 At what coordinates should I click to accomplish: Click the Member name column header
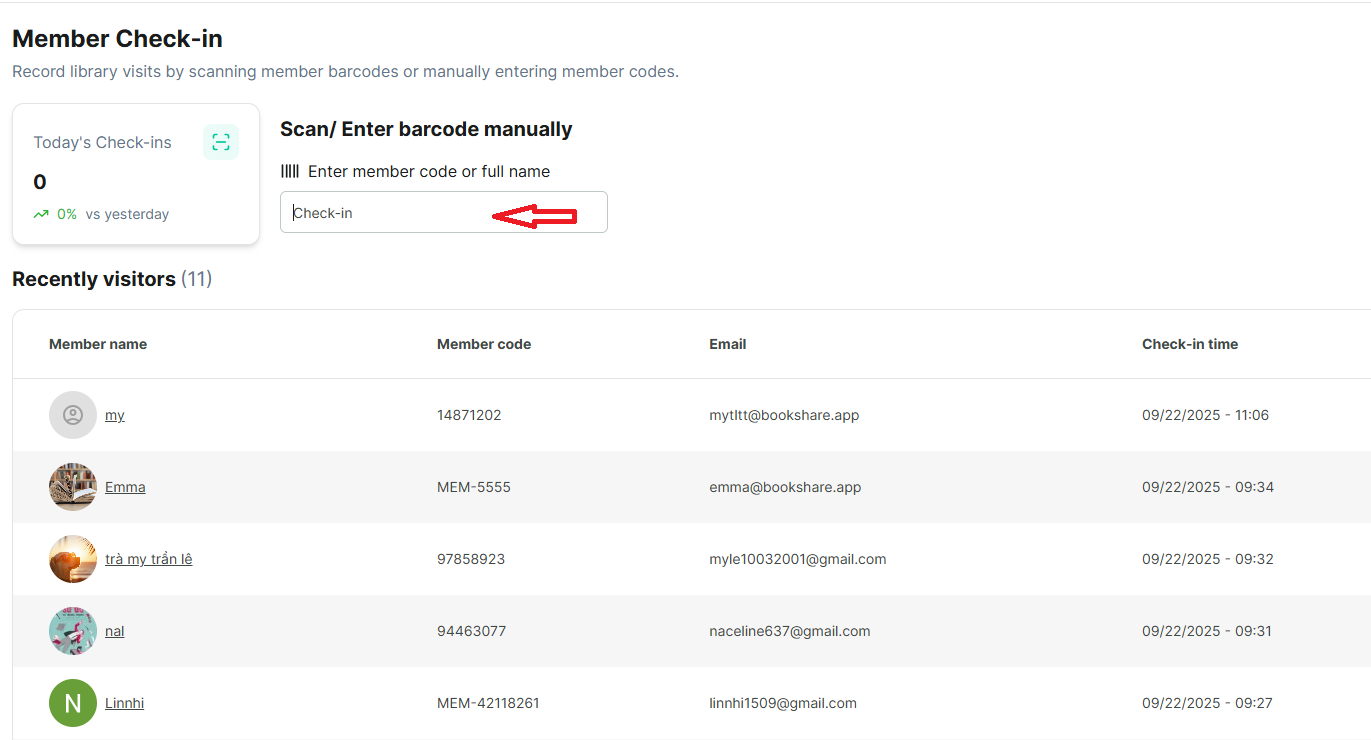[x=98, y=344]
